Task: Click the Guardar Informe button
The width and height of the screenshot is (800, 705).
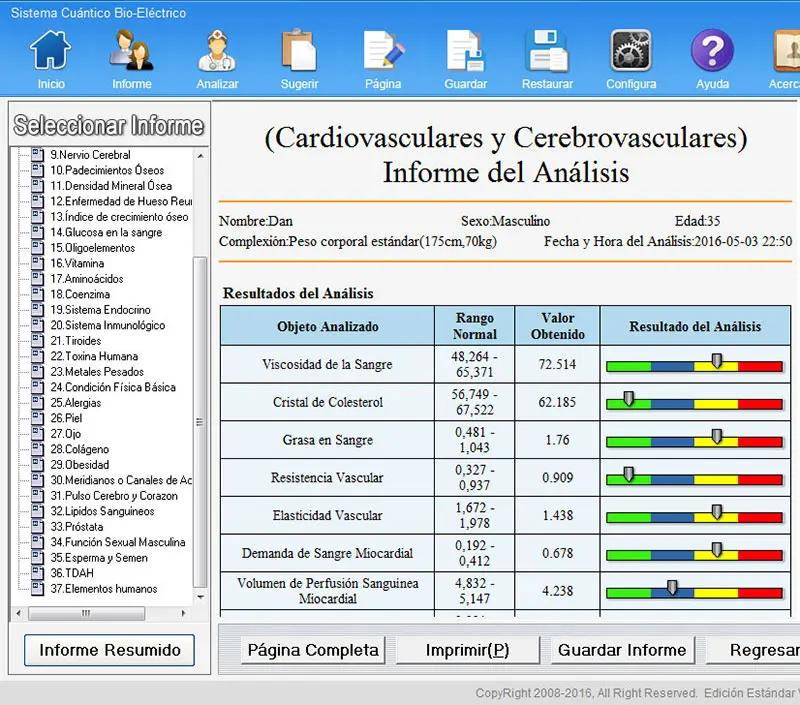Action: 622,650
